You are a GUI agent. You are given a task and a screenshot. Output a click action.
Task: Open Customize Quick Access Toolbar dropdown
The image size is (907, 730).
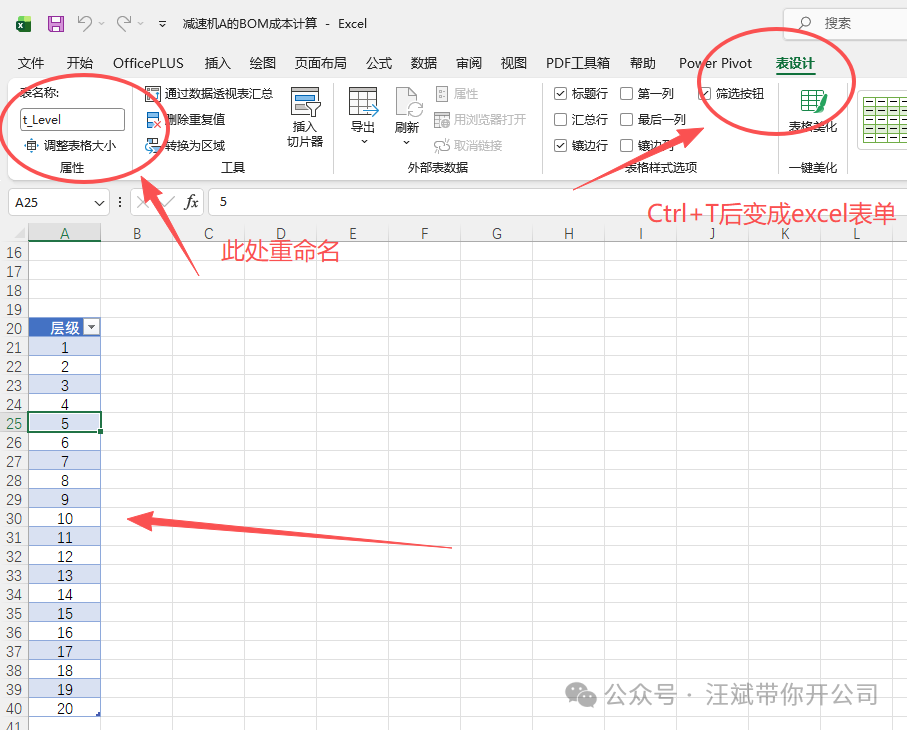162,23
